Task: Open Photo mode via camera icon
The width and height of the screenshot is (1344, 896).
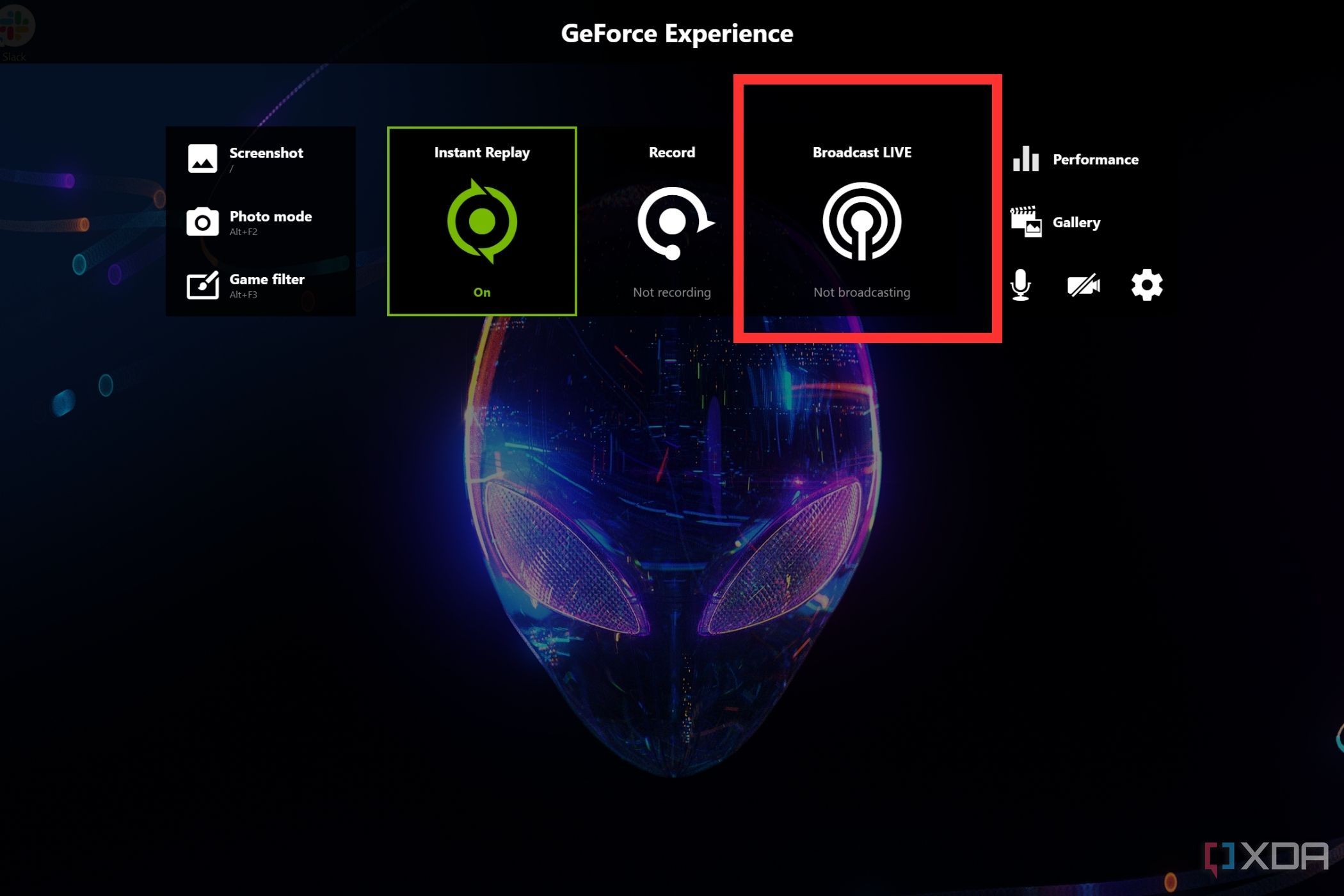Action: tap(202, 222)
